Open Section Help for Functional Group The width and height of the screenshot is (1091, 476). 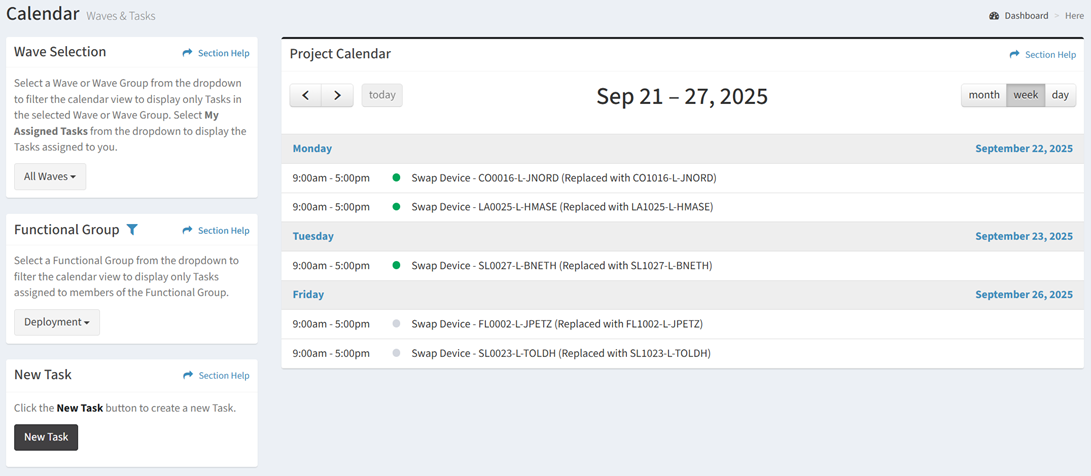[x=216, y=231]
